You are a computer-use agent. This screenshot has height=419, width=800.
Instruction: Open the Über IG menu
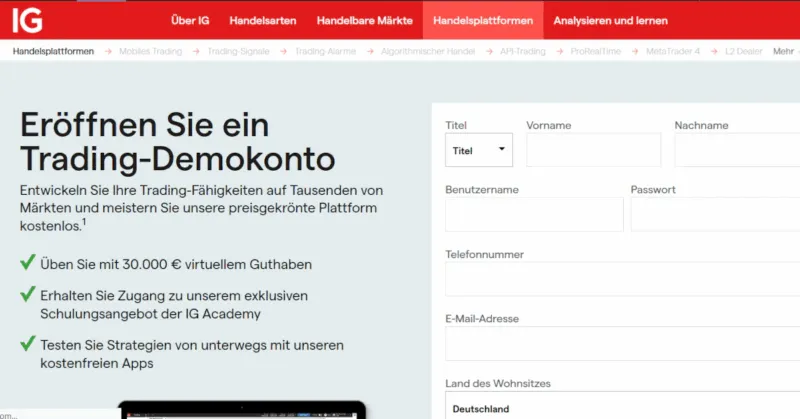[190, 20]
